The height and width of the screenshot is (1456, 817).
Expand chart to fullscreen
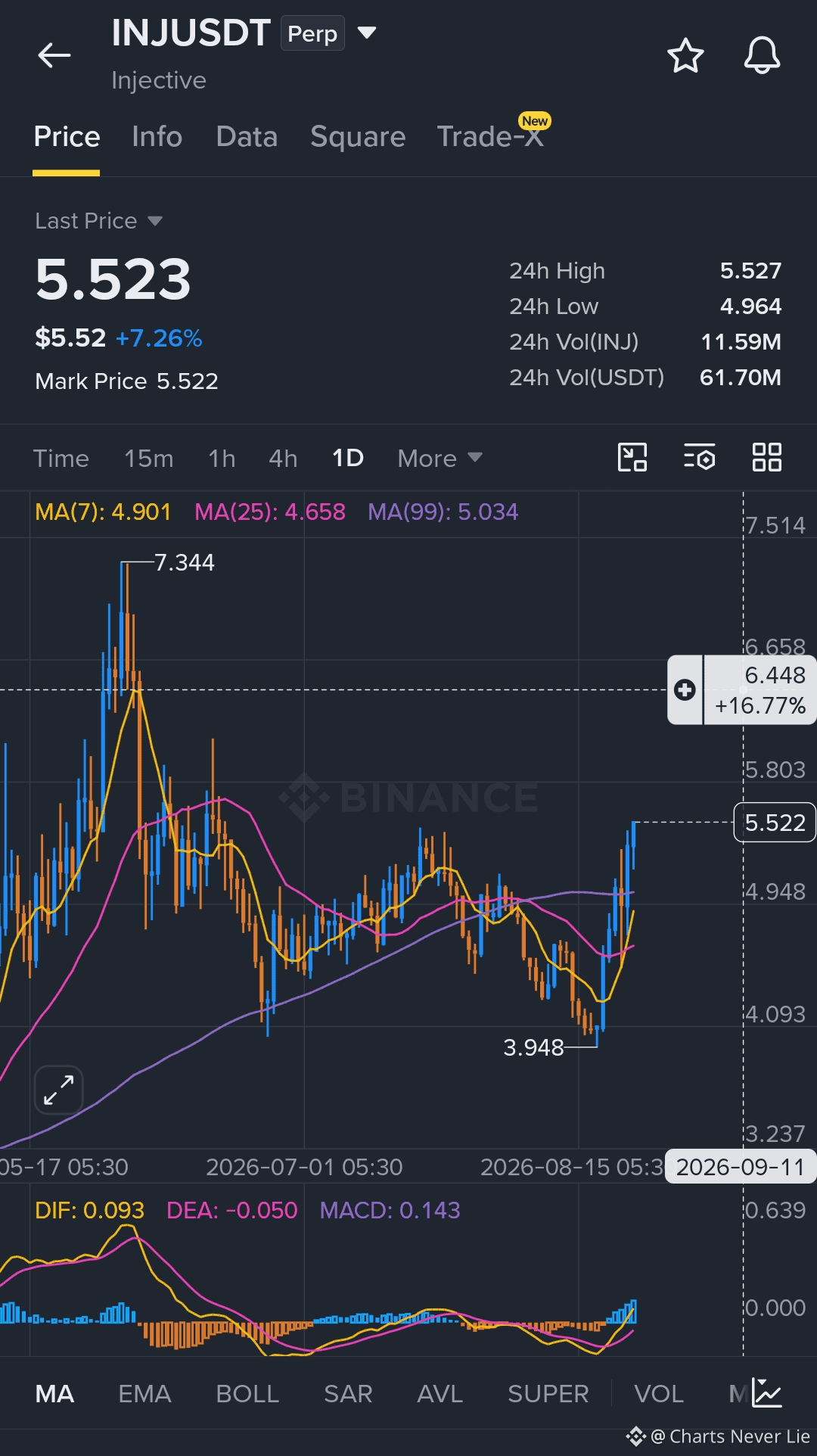coord(58,1090)
